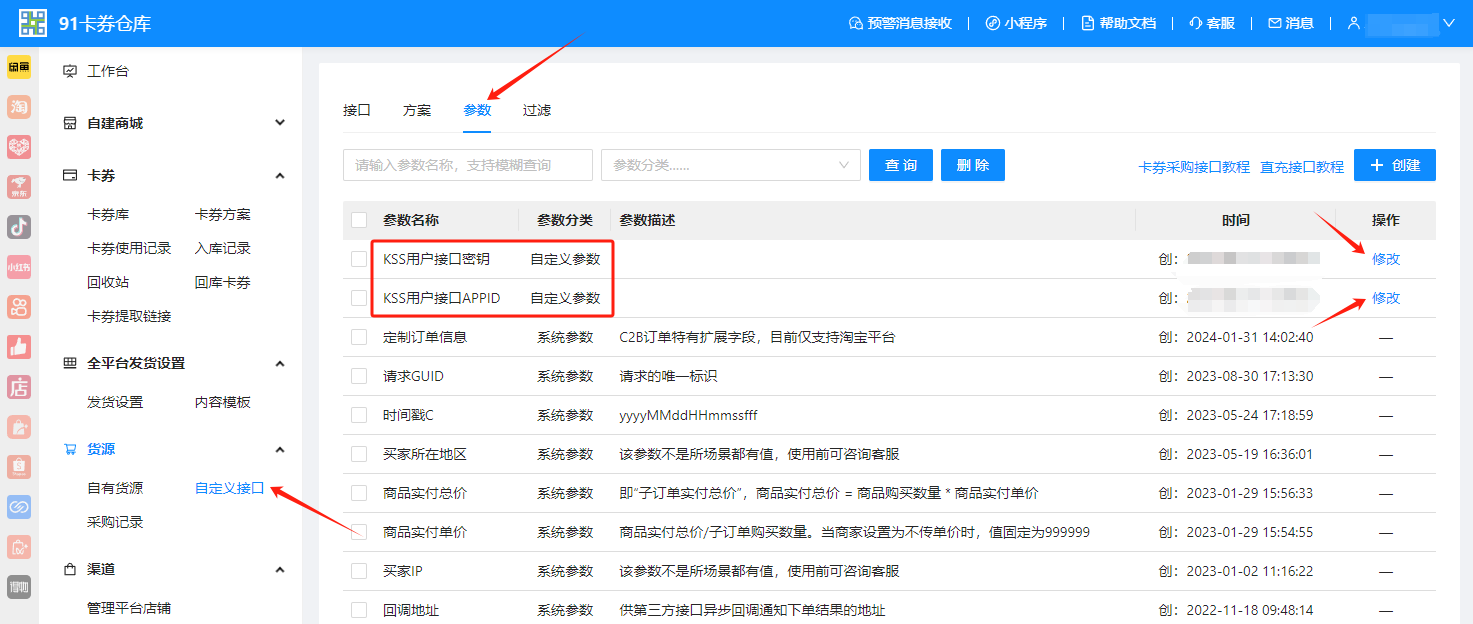Click 修改 for KSS用户接口APPID
The height and width of the screenshot is (624, 1473).
[x=1386, y=298]
